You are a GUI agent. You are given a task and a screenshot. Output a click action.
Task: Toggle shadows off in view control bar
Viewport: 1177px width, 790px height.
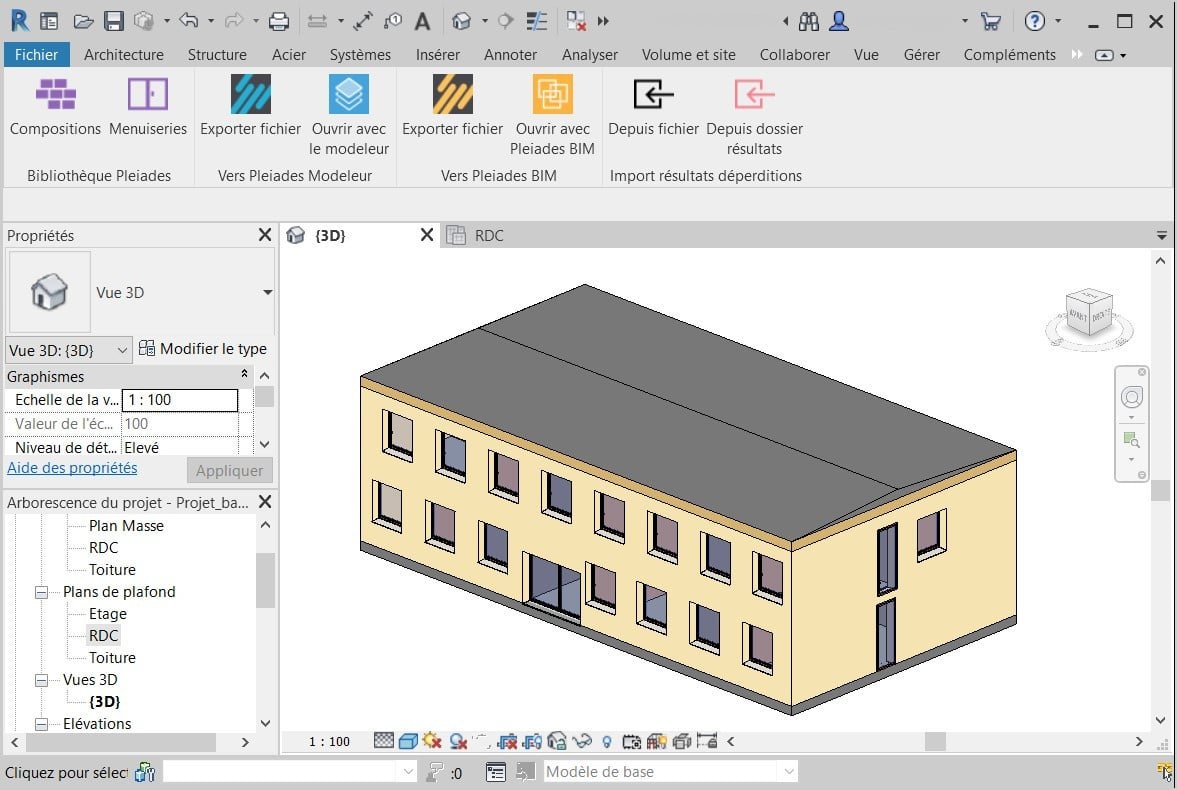pos(459,741)
